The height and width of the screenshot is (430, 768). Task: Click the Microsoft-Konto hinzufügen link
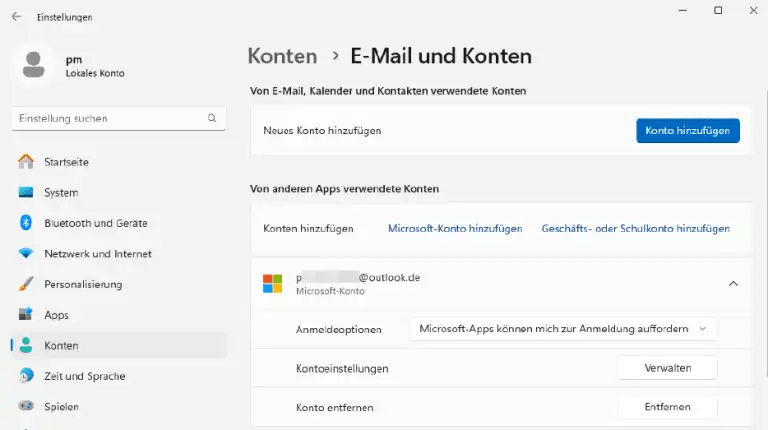tap(455, 229)
